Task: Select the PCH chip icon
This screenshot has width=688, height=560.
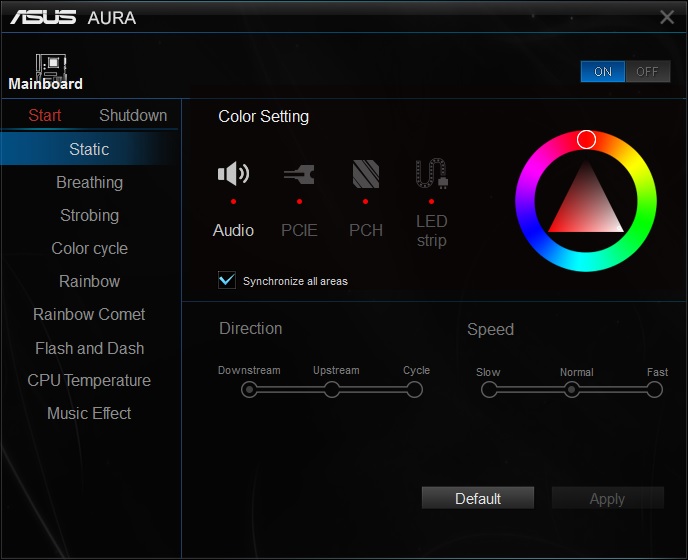Action: 366,174
